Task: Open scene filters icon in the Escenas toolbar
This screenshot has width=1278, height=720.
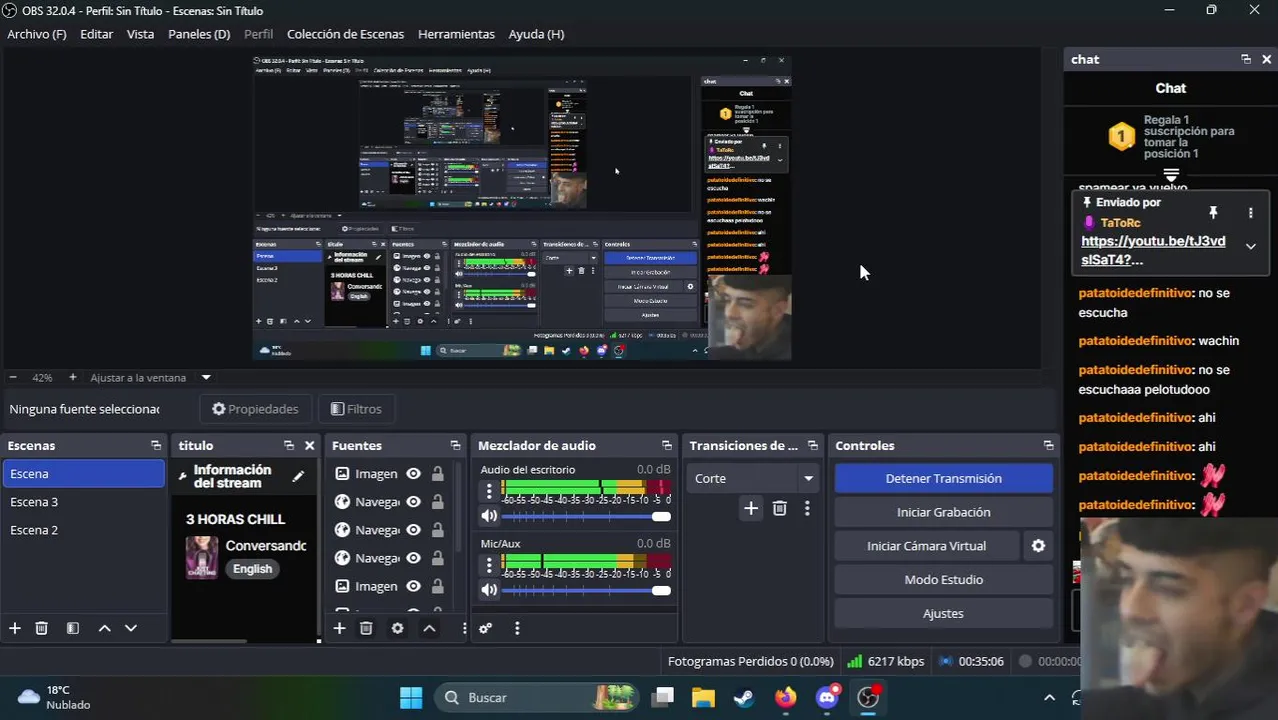Action: point(73,628)
